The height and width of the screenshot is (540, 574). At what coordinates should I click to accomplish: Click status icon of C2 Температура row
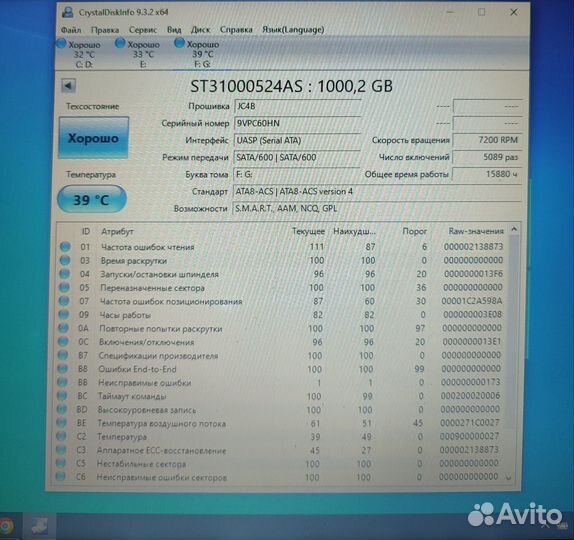61,436
